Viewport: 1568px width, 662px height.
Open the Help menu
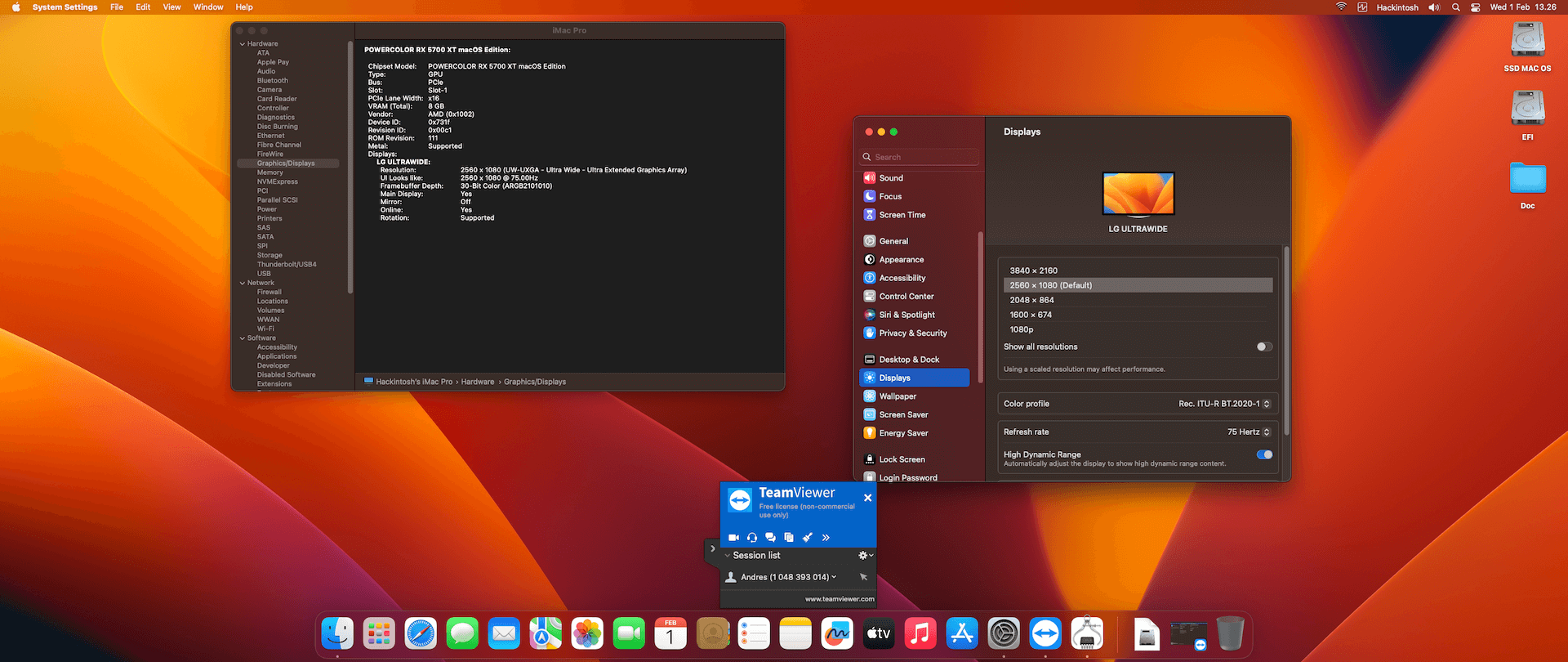click(x=244, y=7)
